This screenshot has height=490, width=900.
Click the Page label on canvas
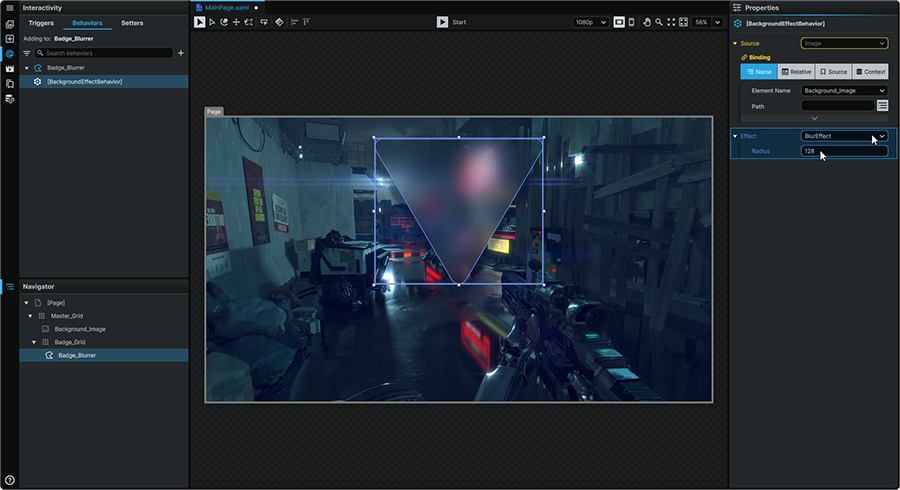point(214,112)
